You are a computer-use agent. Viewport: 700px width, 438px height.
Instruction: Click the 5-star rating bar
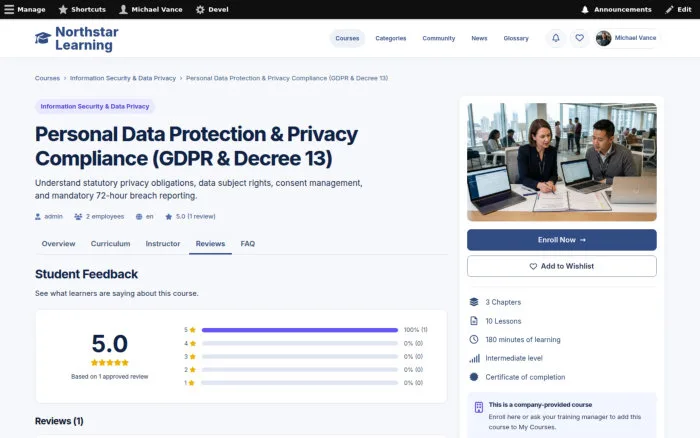(300, 330)
